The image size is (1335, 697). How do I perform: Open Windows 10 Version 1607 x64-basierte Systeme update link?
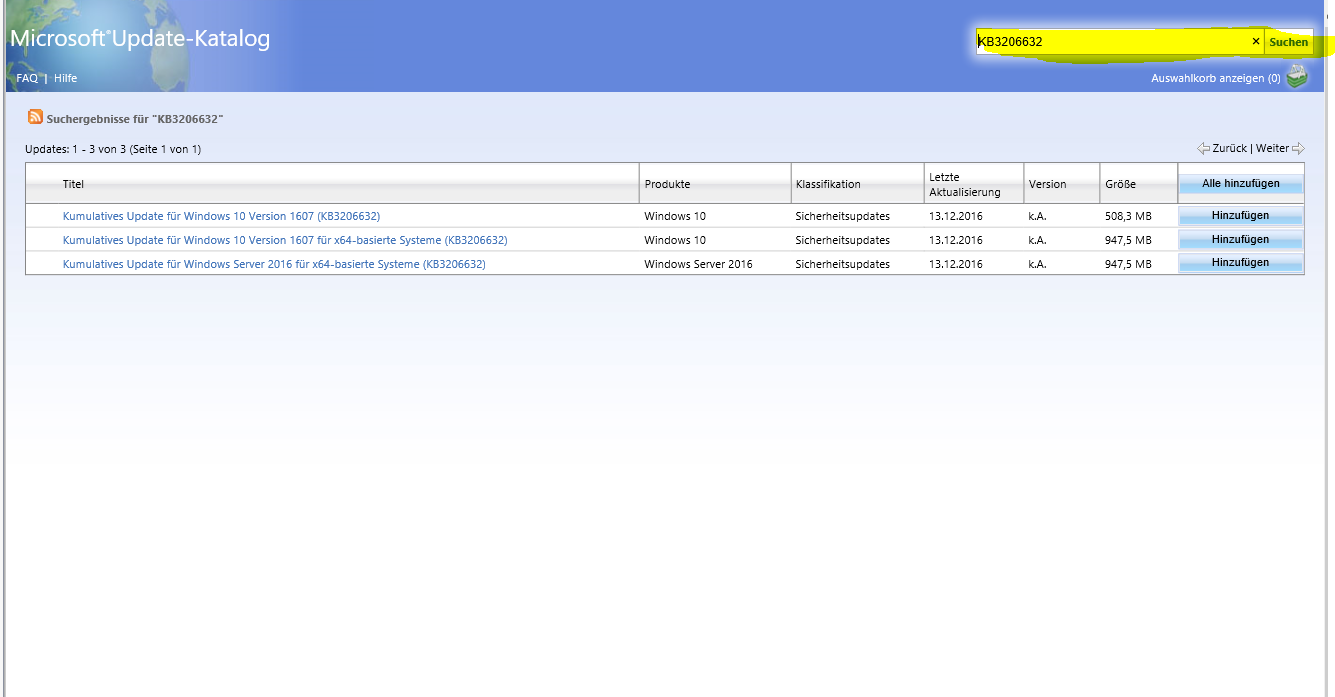click(285, 240)
